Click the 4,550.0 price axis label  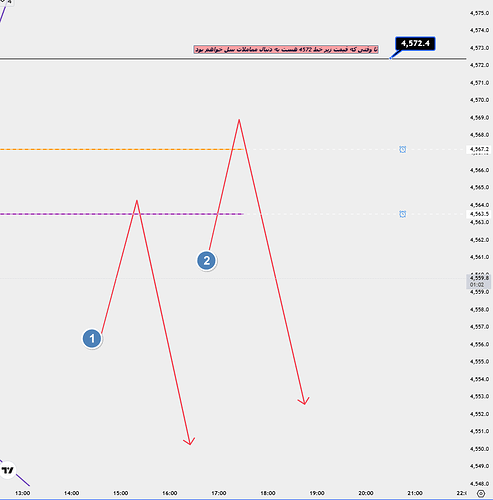tap(479, 449)
